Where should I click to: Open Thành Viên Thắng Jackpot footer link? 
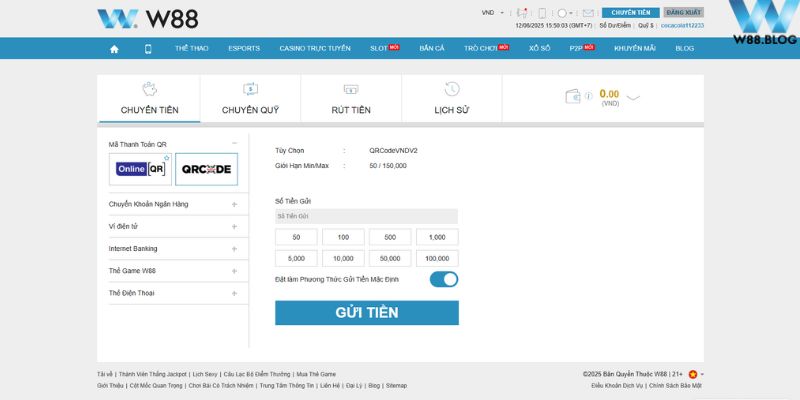153,374
